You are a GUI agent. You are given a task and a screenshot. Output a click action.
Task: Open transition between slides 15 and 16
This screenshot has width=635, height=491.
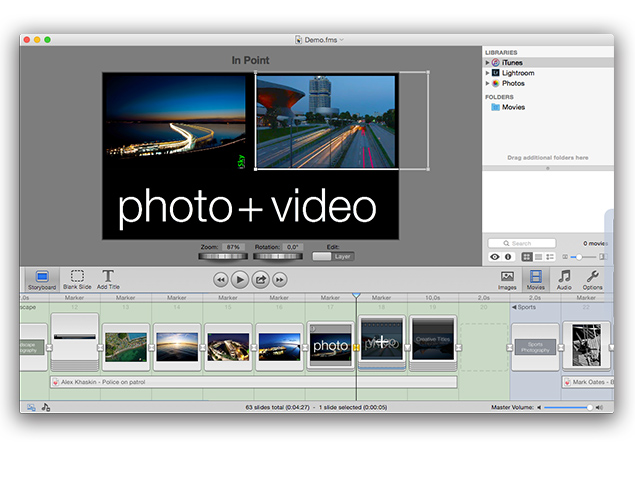pyautogui.click(x=254, y=348)
